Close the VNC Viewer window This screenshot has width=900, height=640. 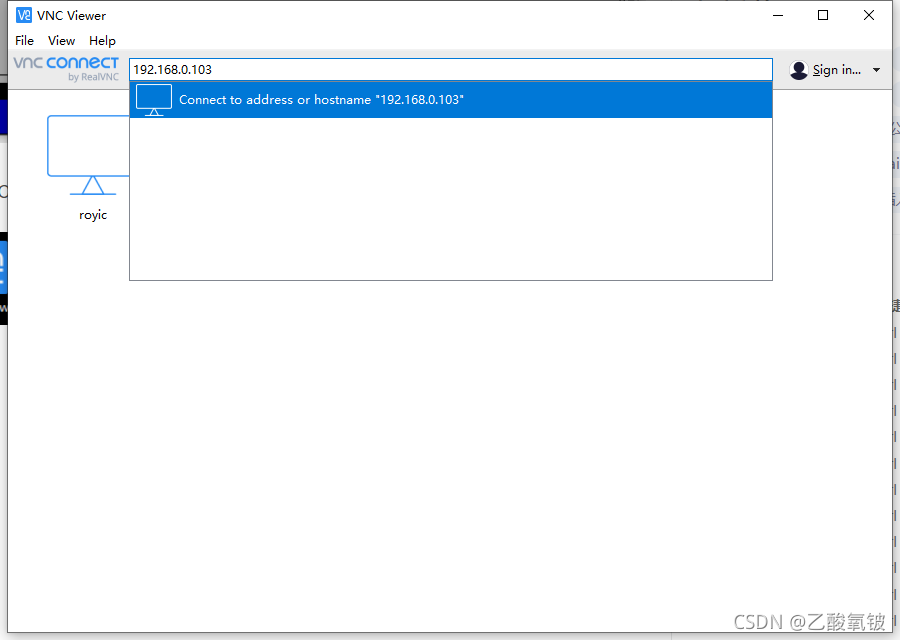(869, 15)
